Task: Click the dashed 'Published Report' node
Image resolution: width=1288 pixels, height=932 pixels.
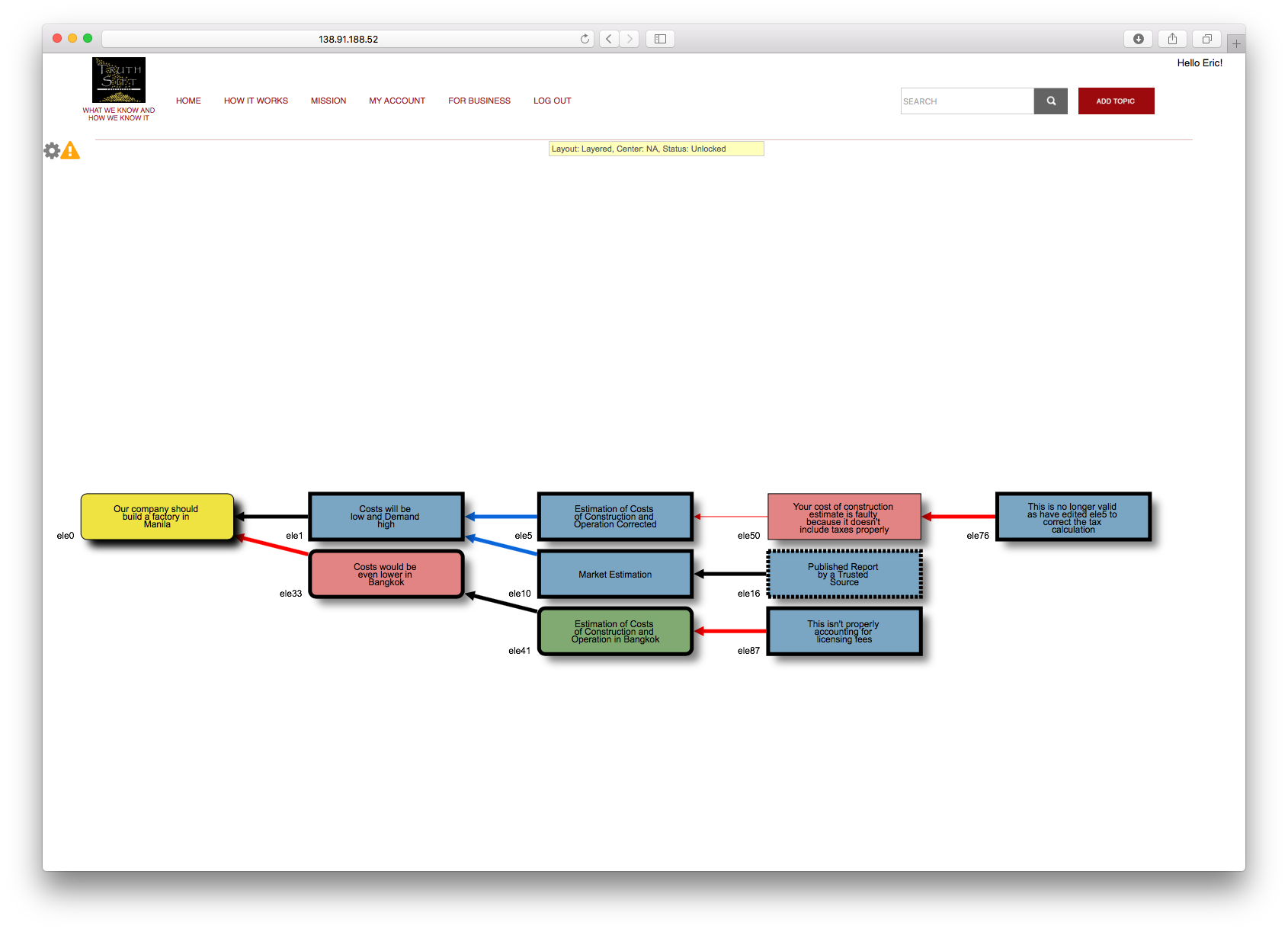Action: (844, 575)
